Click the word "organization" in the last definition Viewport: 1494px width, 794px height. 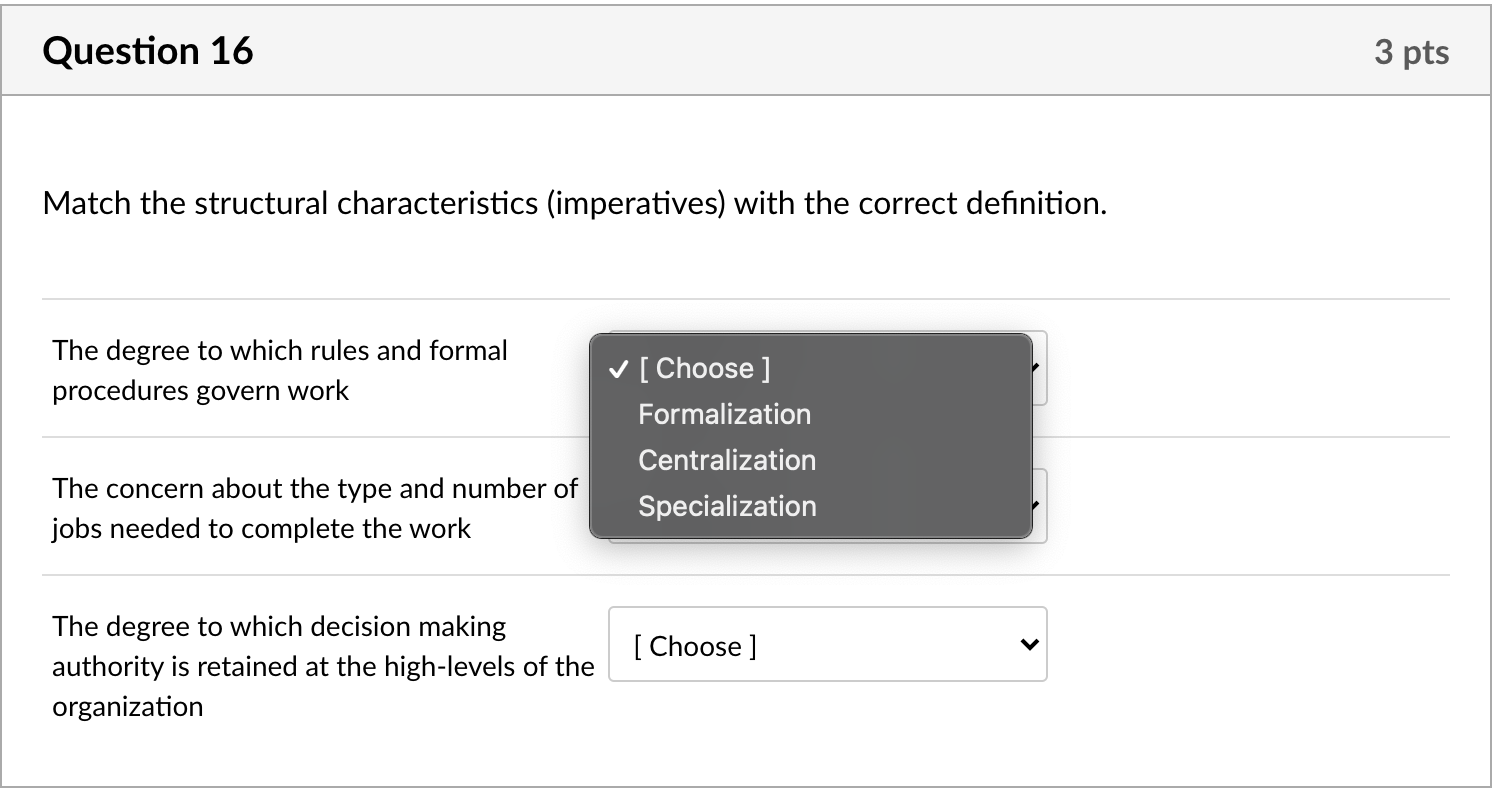coord(127,706)
